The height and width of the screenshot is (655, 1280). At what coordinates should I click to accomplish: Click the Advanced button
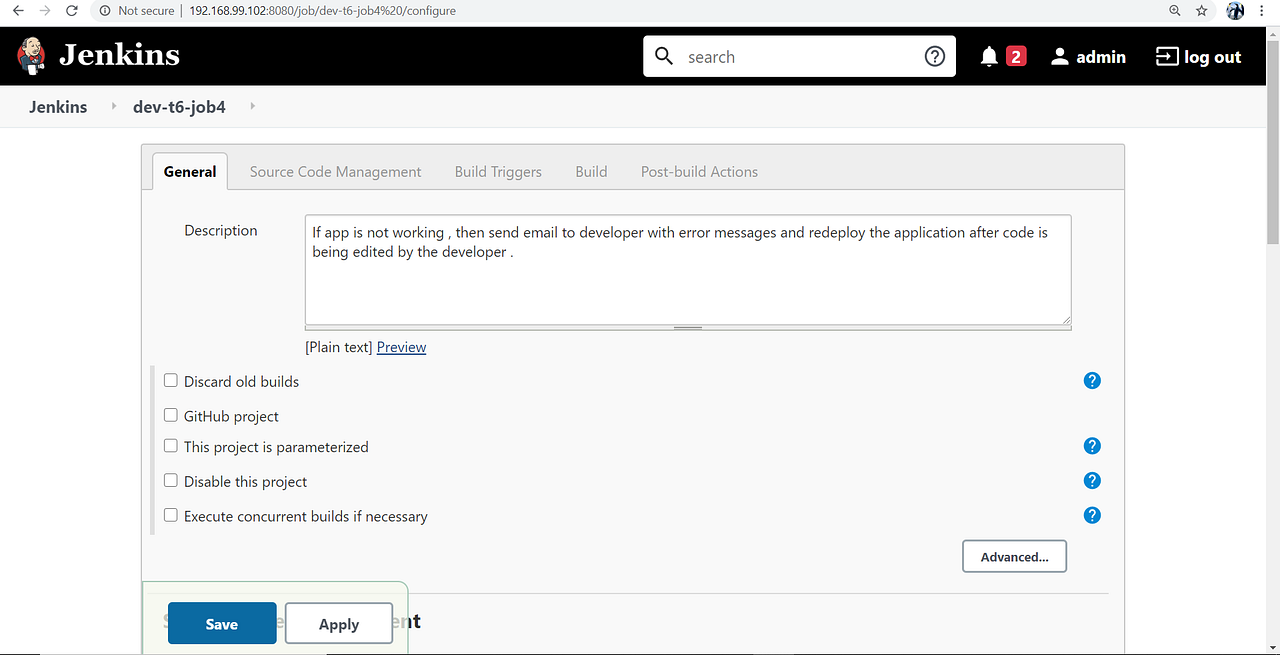coord(1014,556)
